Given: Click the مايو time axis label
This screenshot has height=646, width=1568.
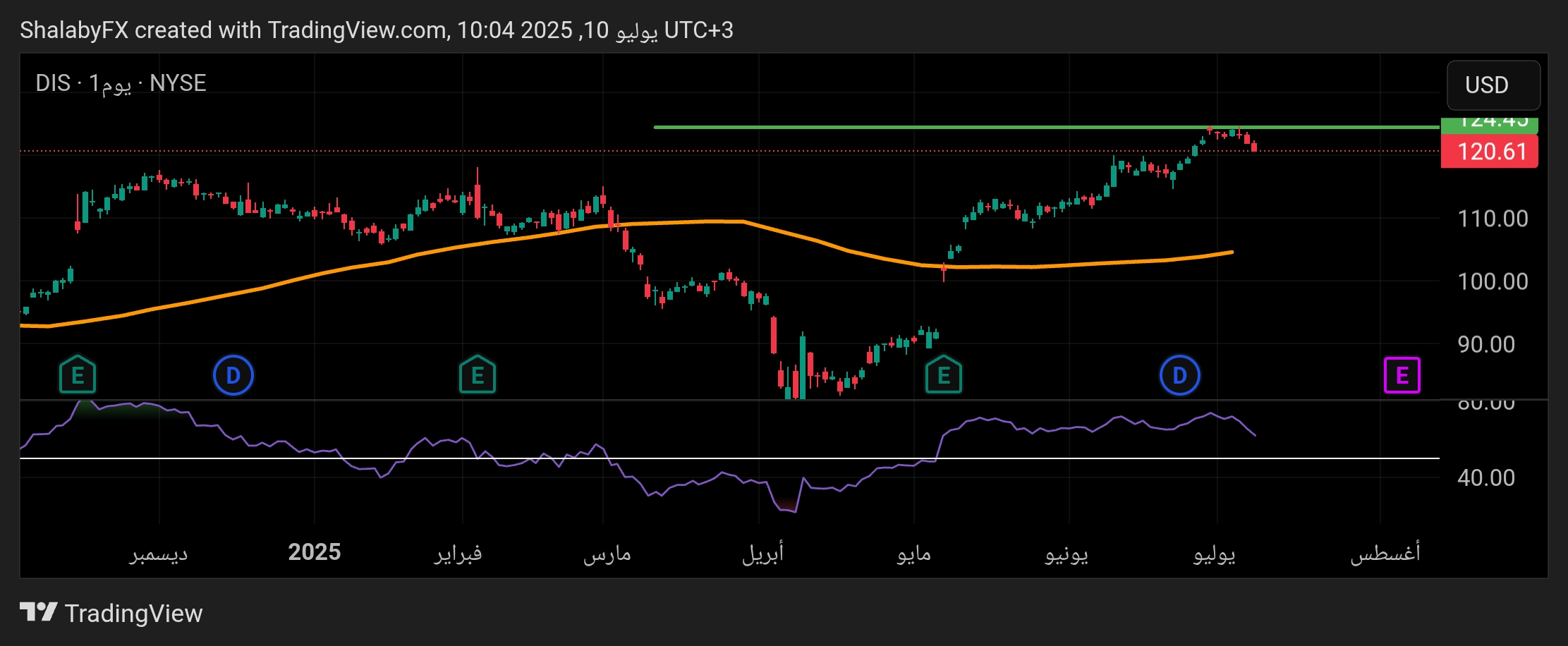Looking at the screenshot, I should coord(914,553).
